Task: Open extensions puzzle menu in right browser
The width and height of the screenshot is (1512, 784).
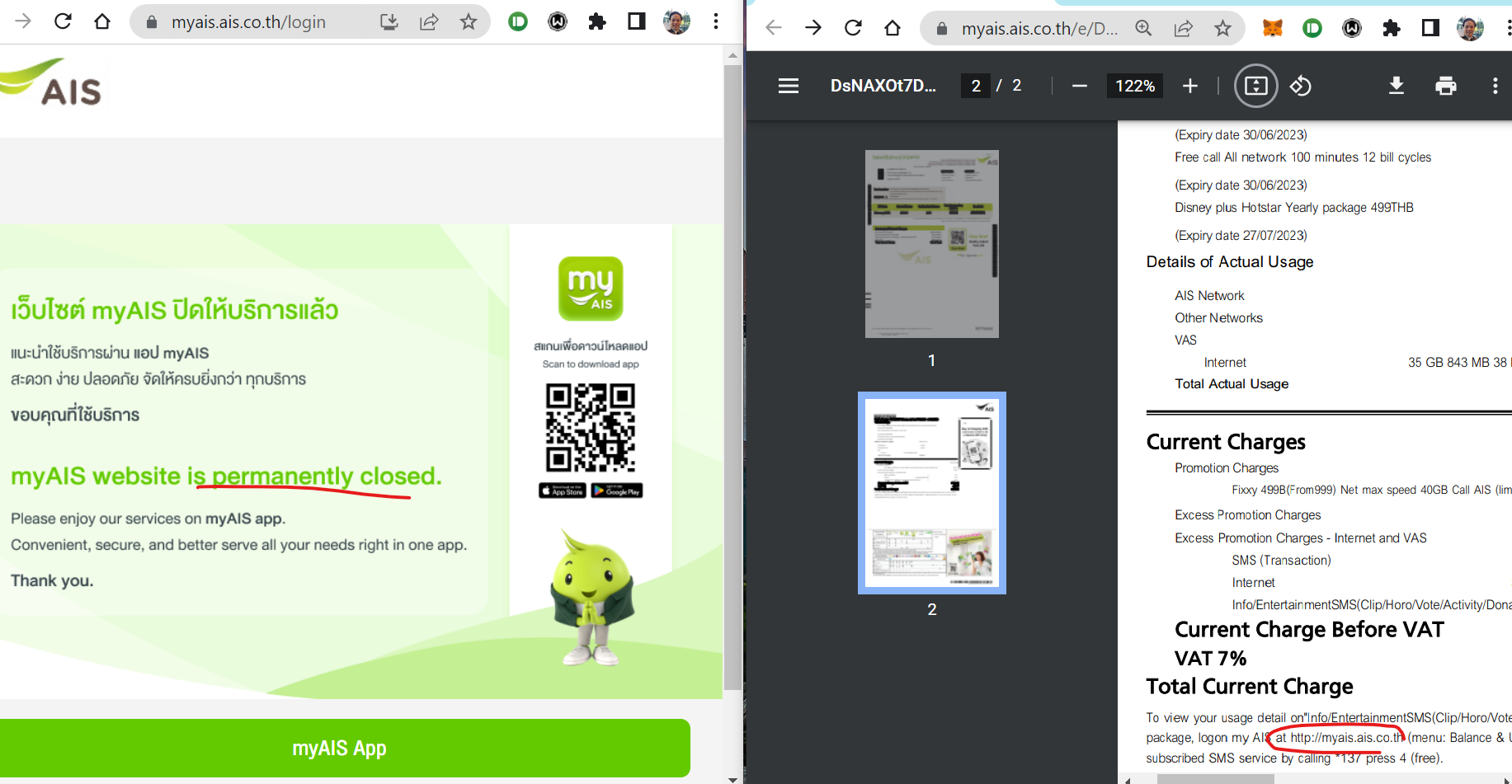Action: click(x=1391, y=29)
